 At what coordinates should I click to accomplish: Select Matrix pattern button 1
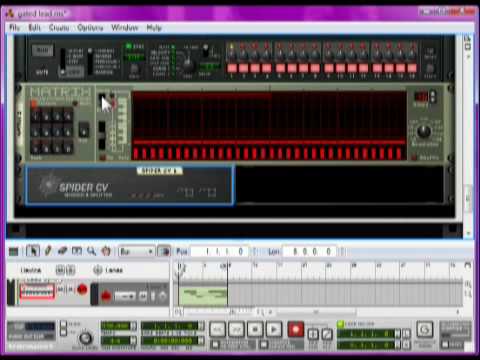(36, 116)
